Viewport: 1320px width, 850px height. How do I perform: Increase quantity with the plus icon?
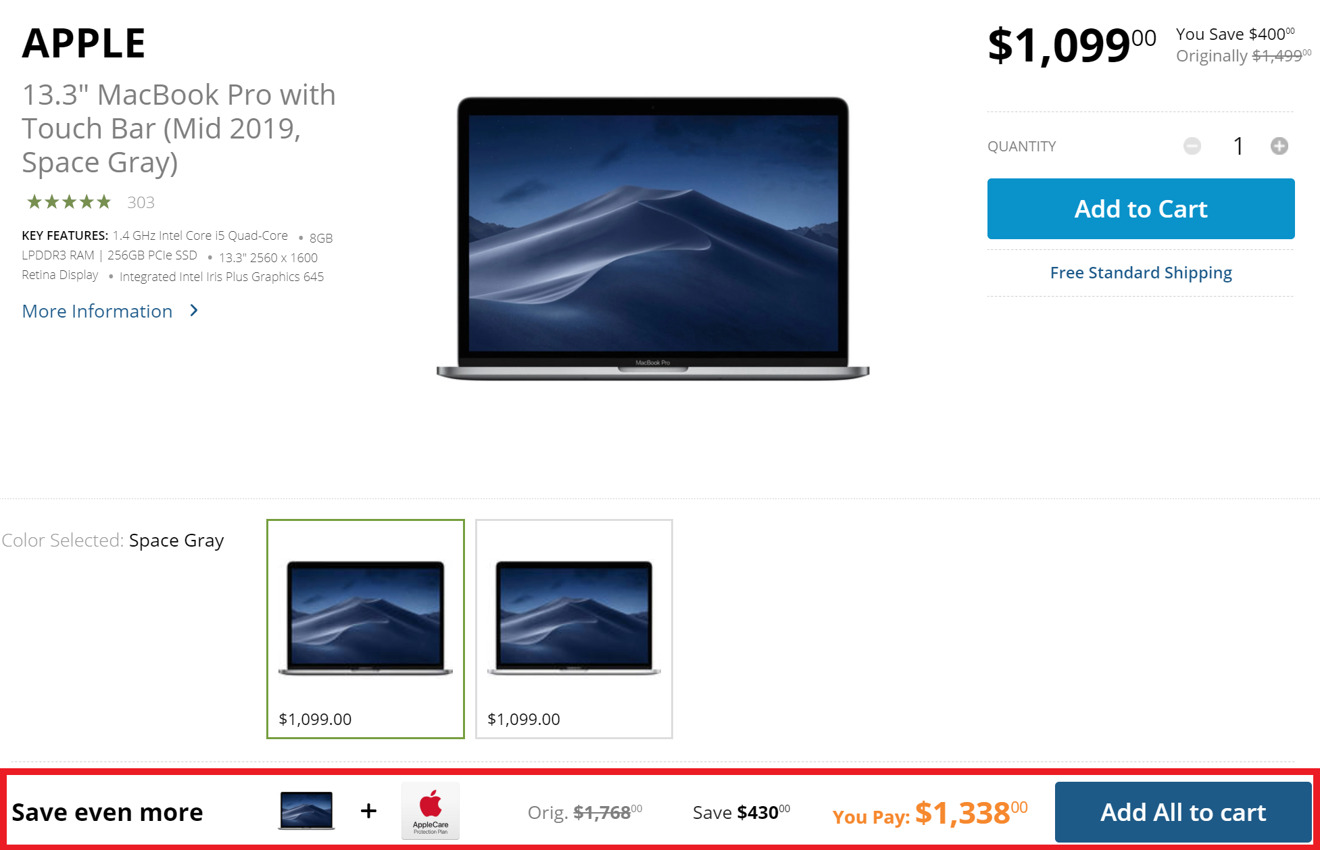pos(1279,146)
